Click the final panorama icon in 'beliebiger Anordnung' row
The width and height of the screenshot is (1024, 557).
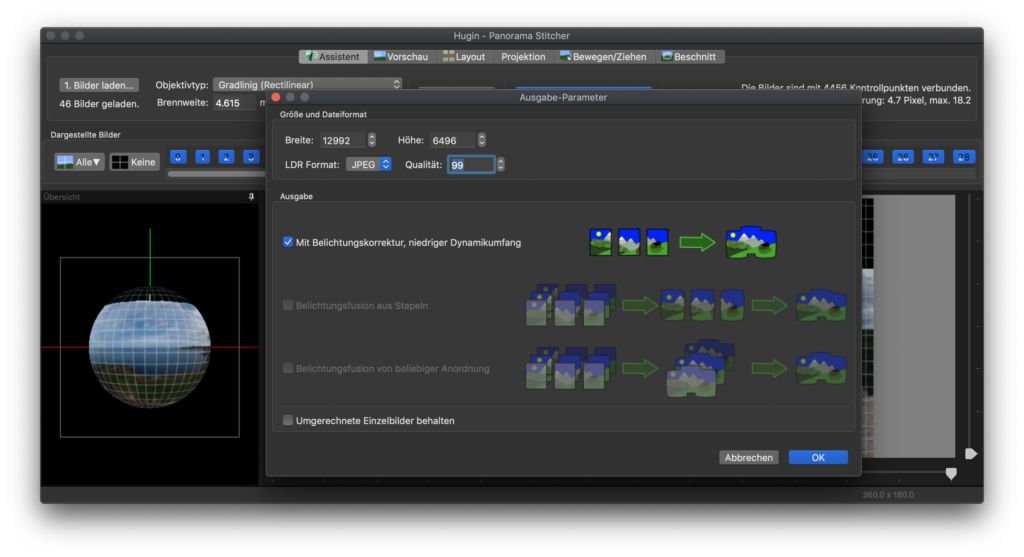point(821,368)
